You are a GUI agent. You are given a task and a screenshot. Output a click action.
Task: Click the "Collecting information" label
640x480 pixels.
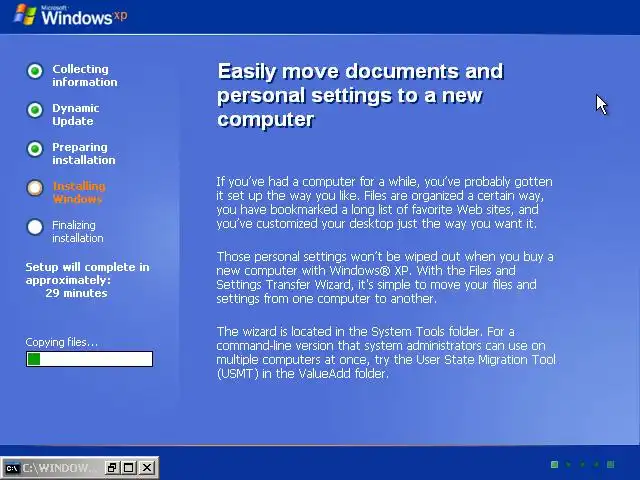84,76
